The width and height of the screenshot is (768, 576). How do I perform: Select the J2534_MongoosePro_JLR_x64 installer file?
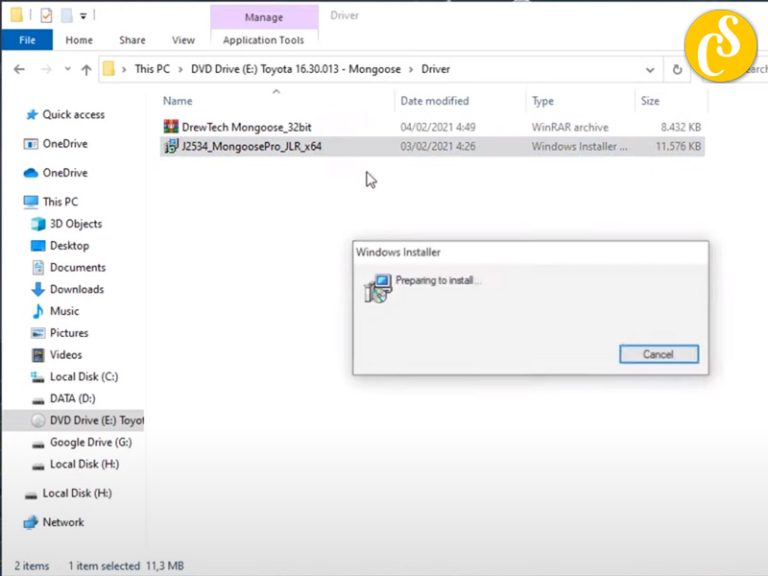coord(251,146)
